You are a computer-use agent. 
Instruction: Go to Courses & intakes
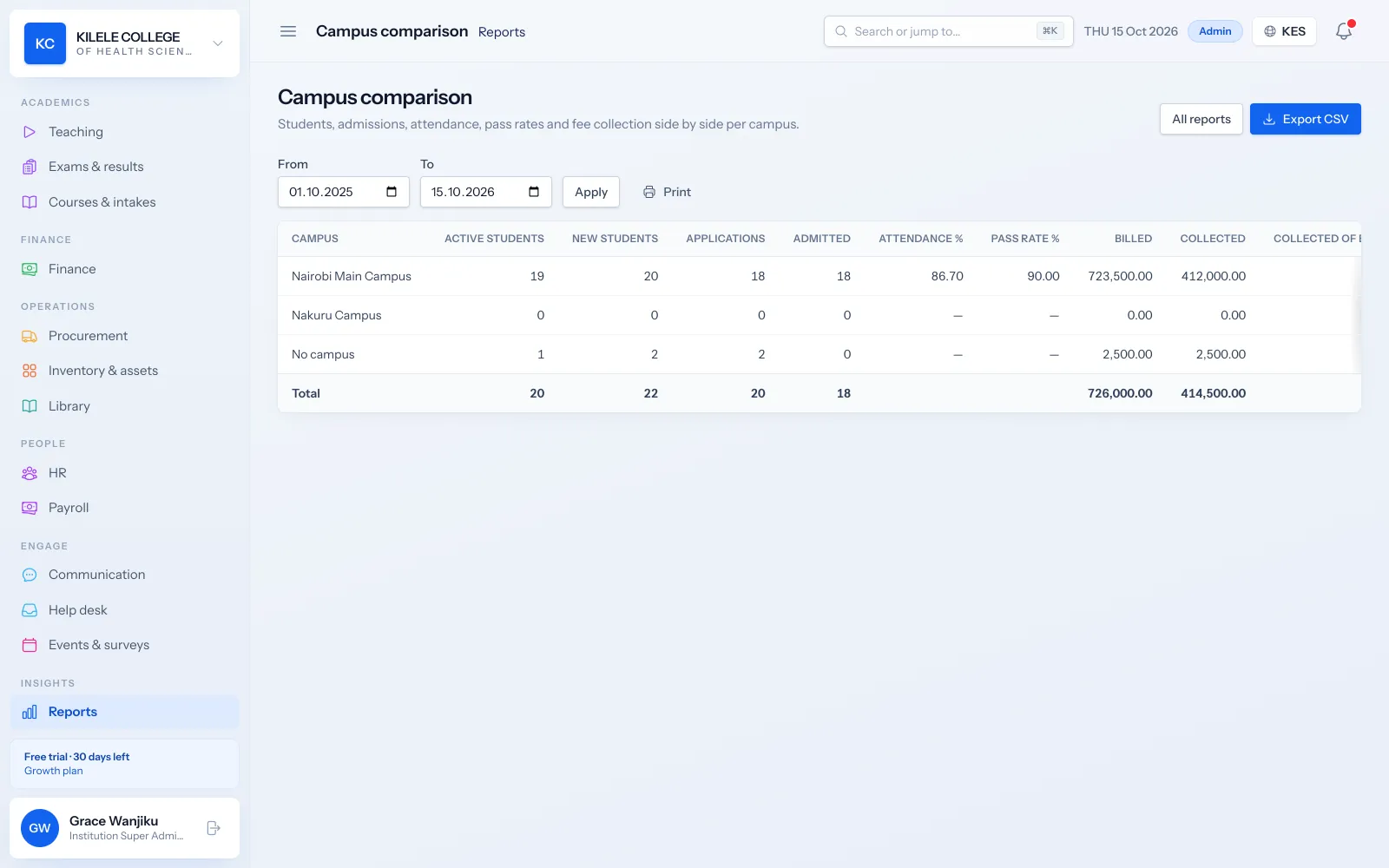(124, 202)
